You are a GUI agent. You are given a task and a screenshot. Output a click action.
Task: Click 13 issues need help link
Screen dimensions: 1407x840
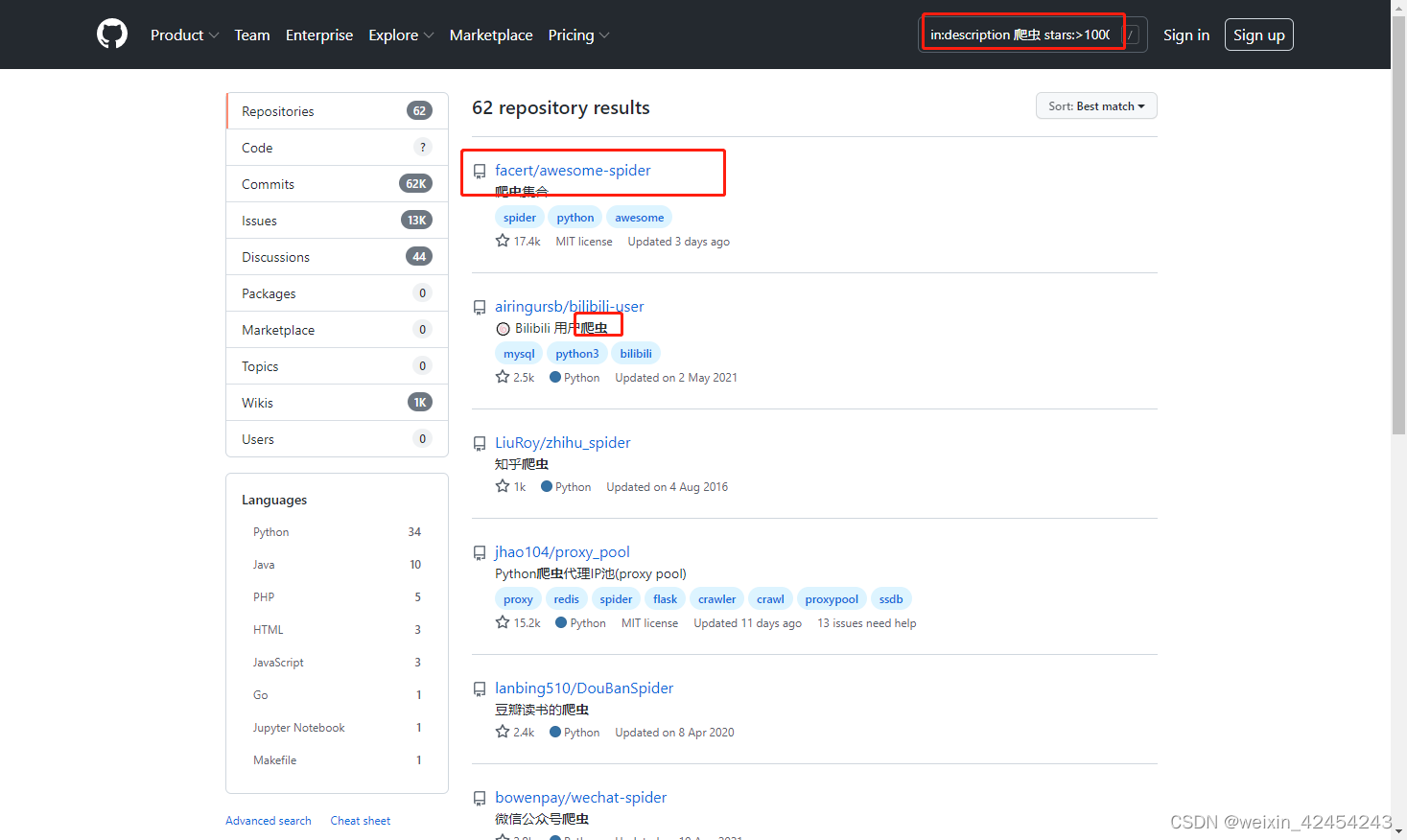pyautogui.click(x=867, y=623)
